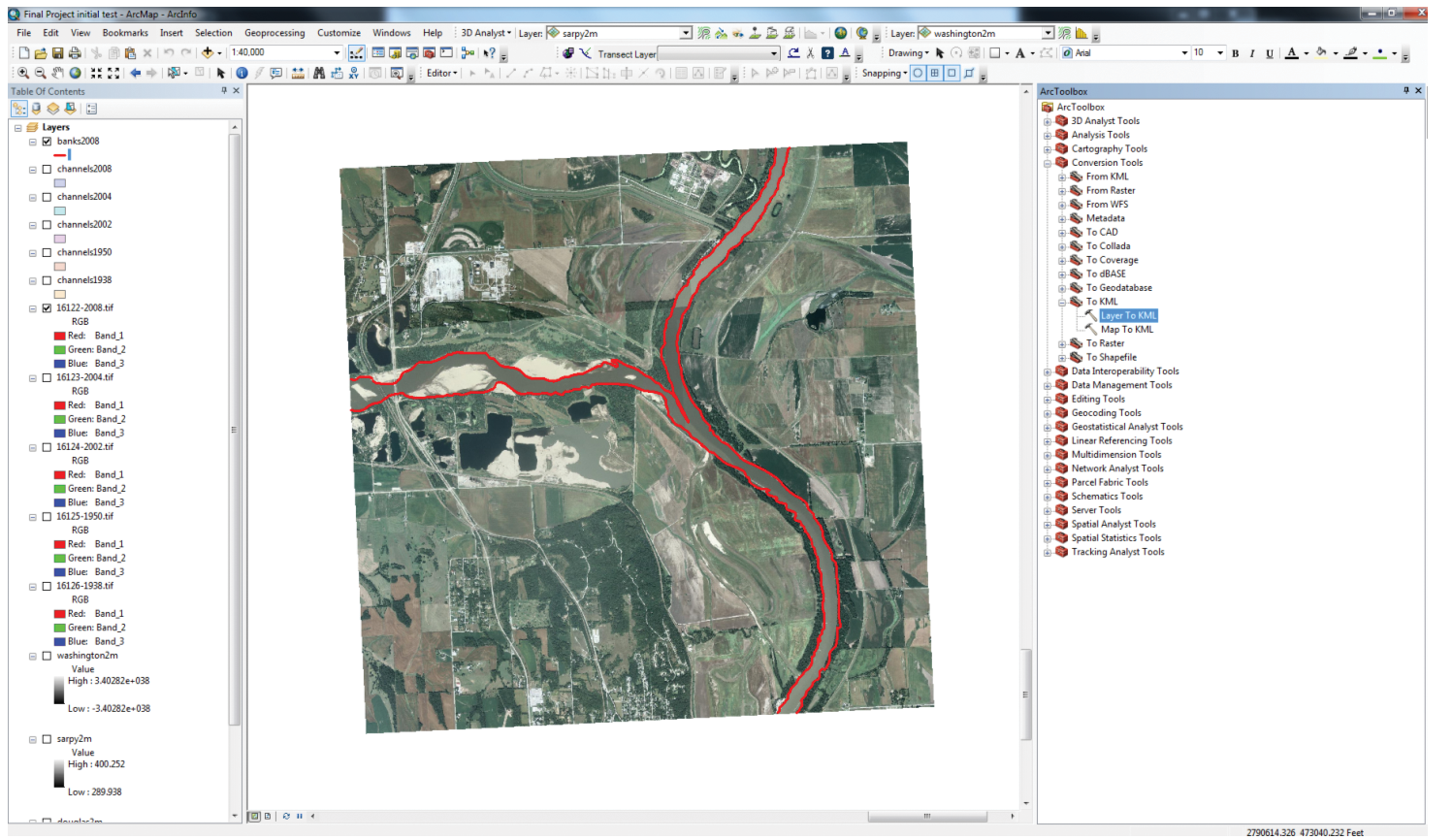The width and height of the screenshot is (1453, 840).
Task: Open the Find binoculars tool
Action: point(318,73)
